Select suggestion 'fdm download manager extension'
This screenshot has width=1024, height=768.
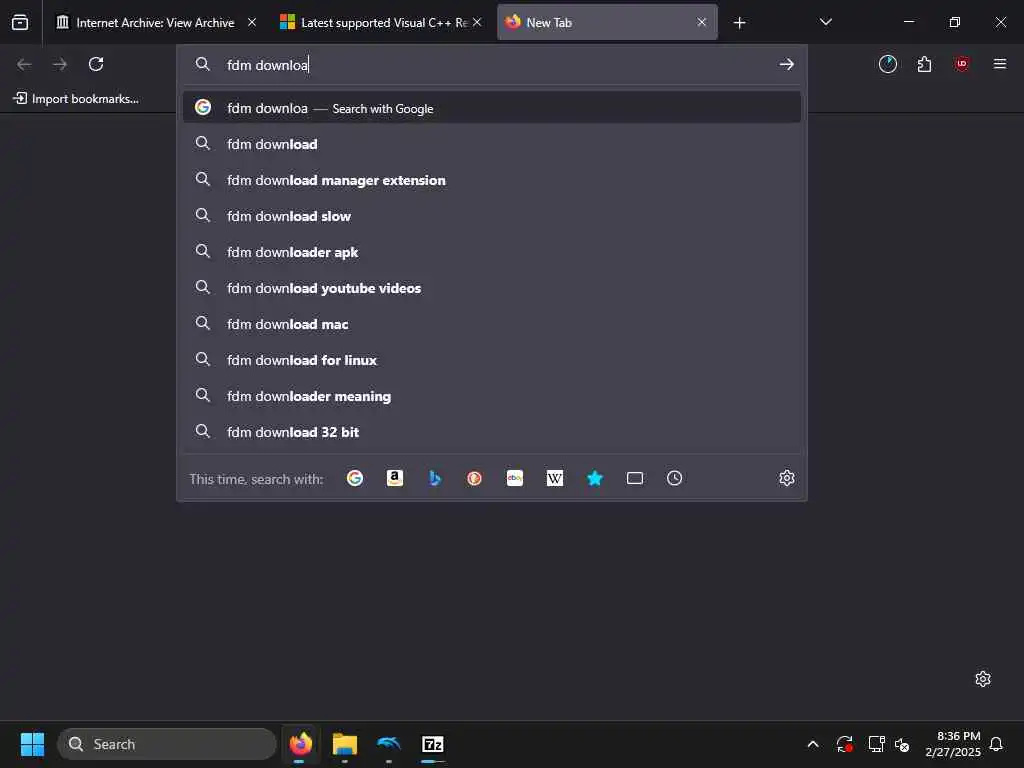[x=492, y=180]
